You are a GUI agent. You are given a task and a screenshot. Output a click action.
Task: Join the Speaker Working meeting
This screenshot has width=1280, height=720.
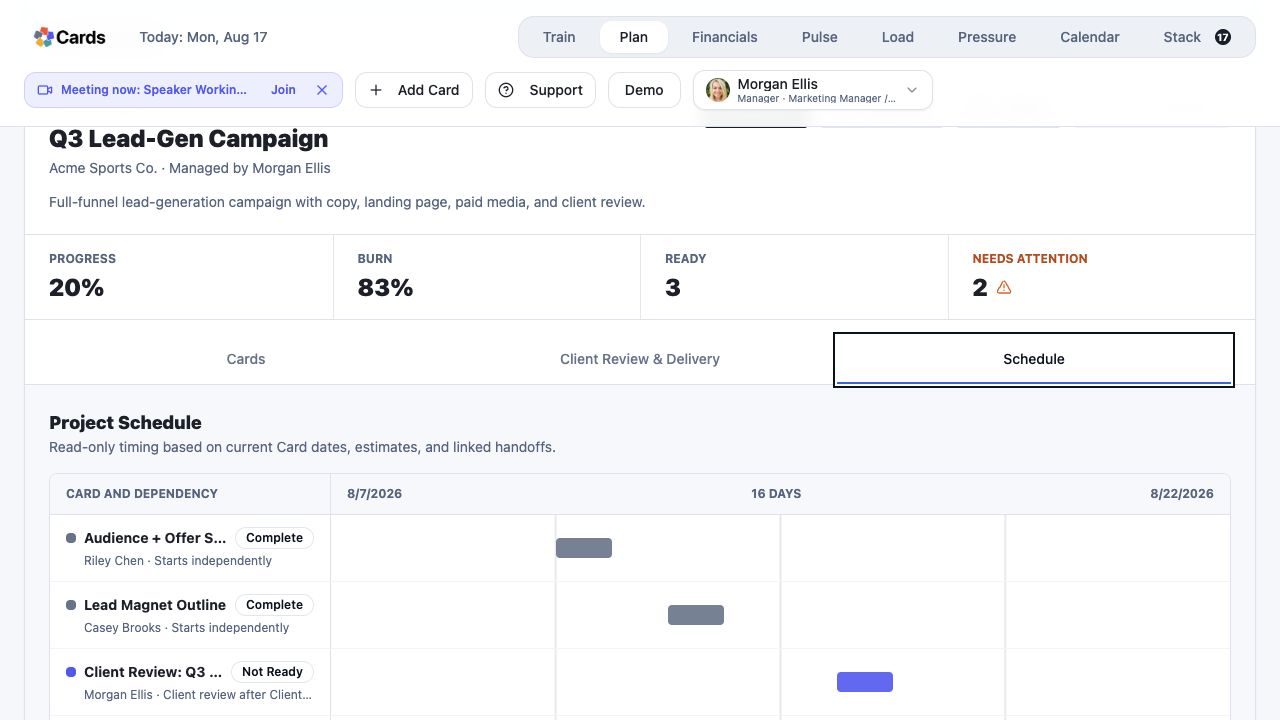pyautogui.click(x=283, y=90)
